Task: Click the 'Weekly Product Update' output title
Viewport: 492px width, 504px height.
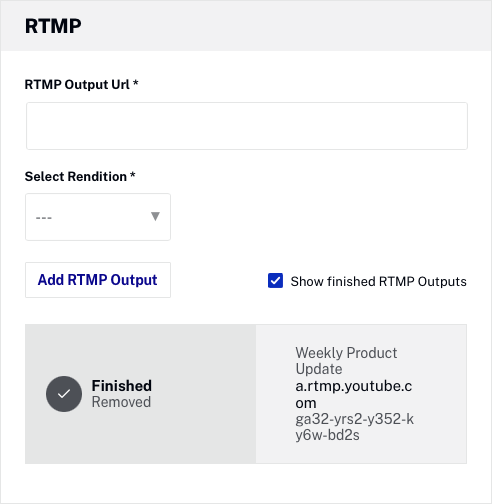Action: pos(346,361)
